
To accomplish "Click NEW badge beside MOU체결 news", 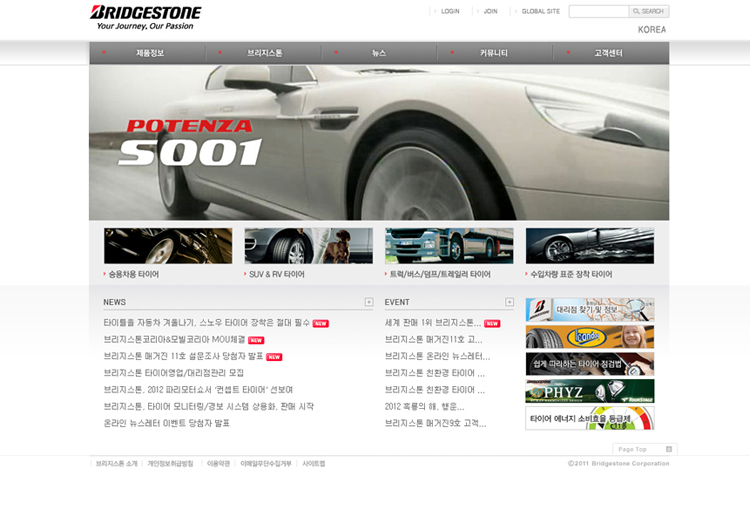I will tap(256, 340).
